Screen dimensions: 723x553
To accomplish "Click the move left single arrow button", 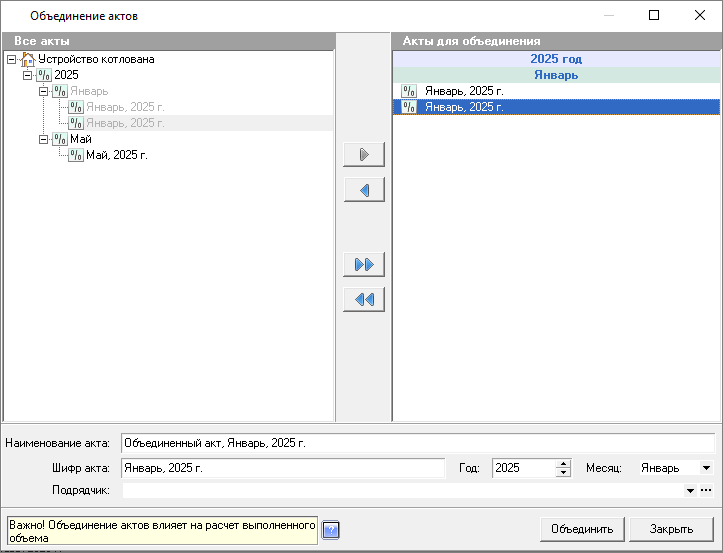I will click(364, 190).
